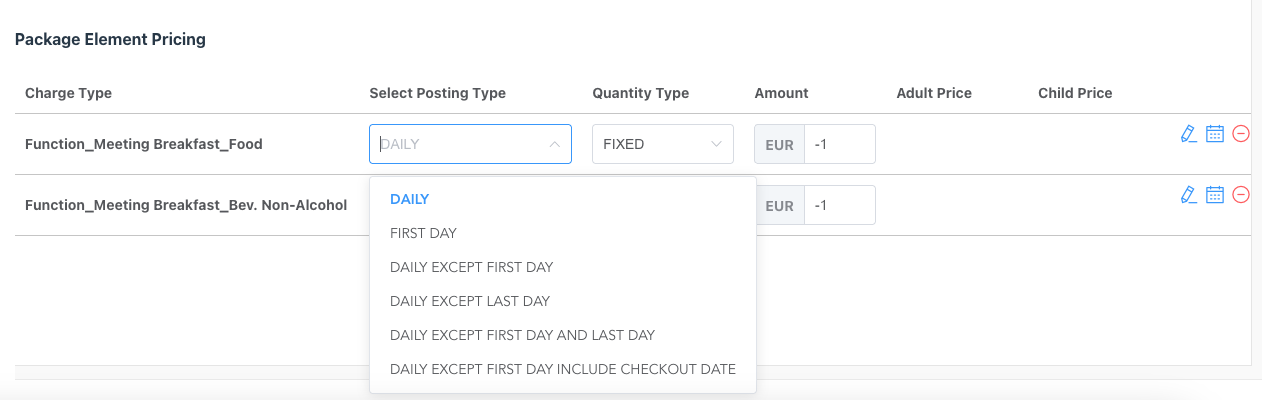Collapse the Select Posting Type dropdown
Image resolution: width=1262 pixels, height=400 pixels.
554,144
